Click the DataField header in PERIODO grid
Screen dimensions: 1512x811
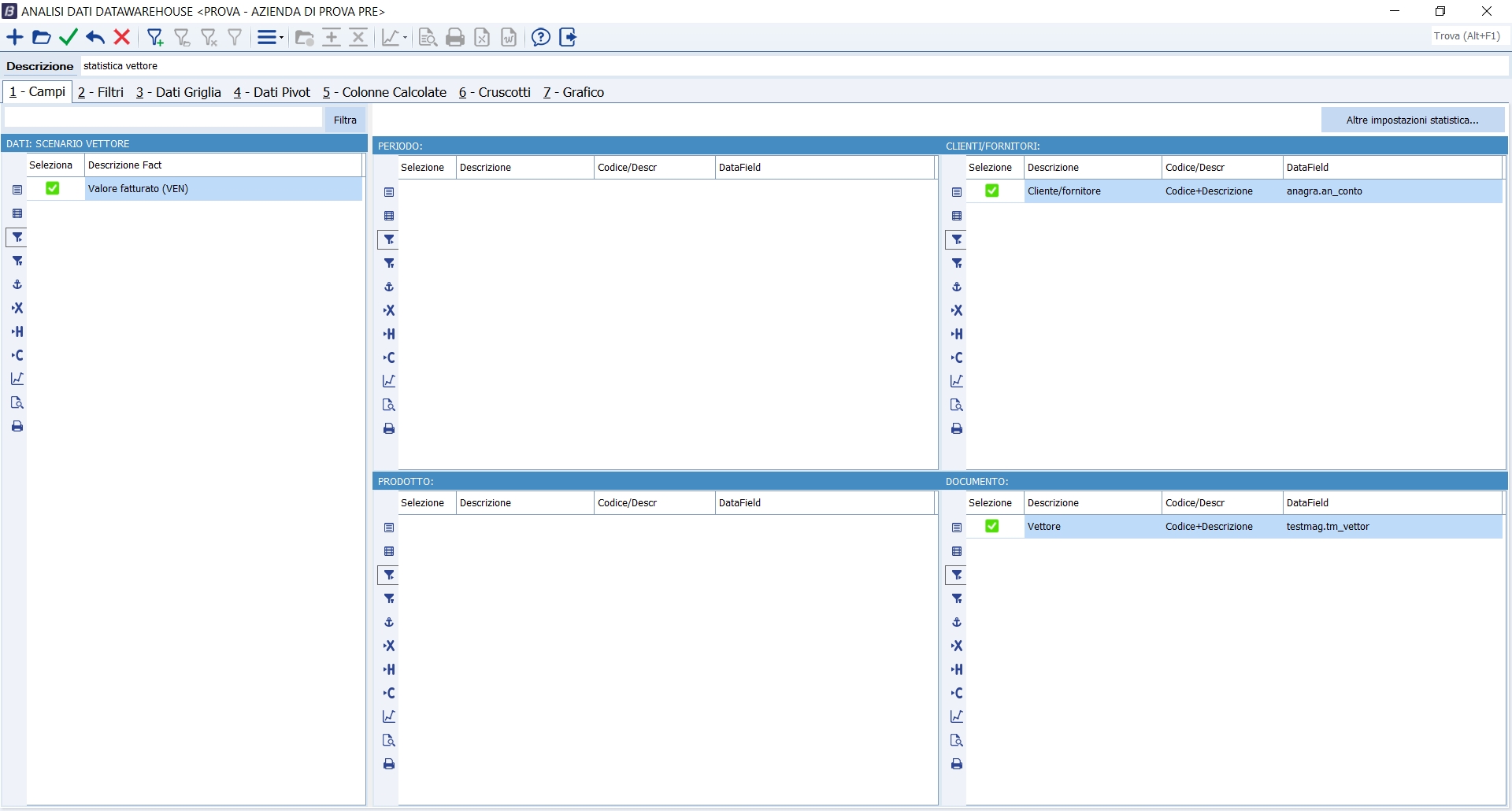click(825, 168)
